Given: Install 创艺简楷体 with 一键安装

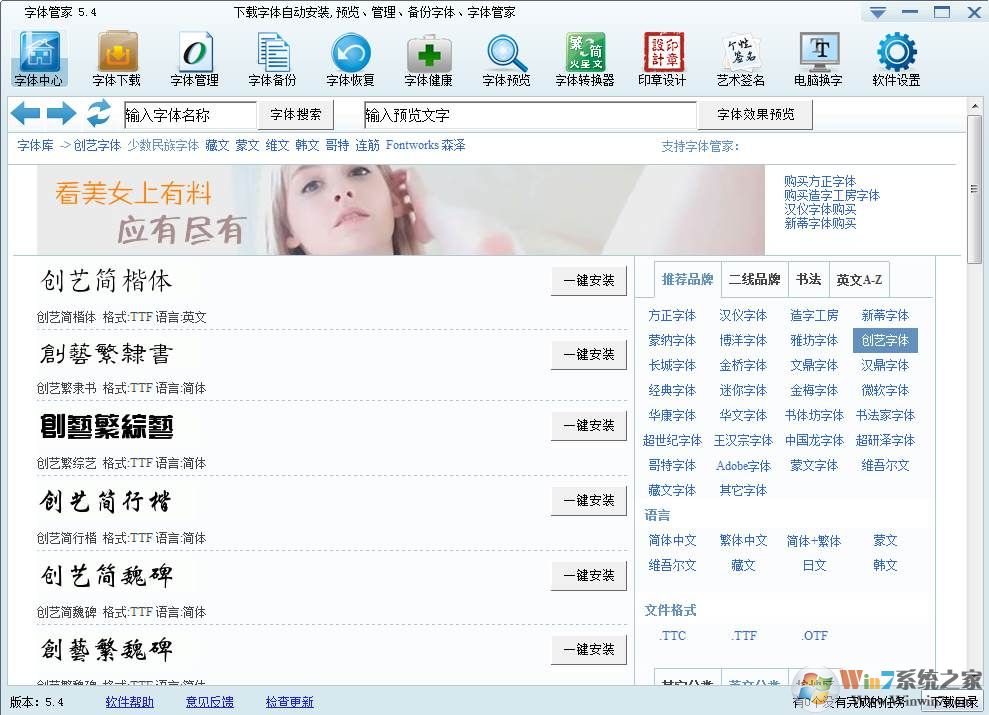Looking at the screenshot, I should (x=589, y=281).
